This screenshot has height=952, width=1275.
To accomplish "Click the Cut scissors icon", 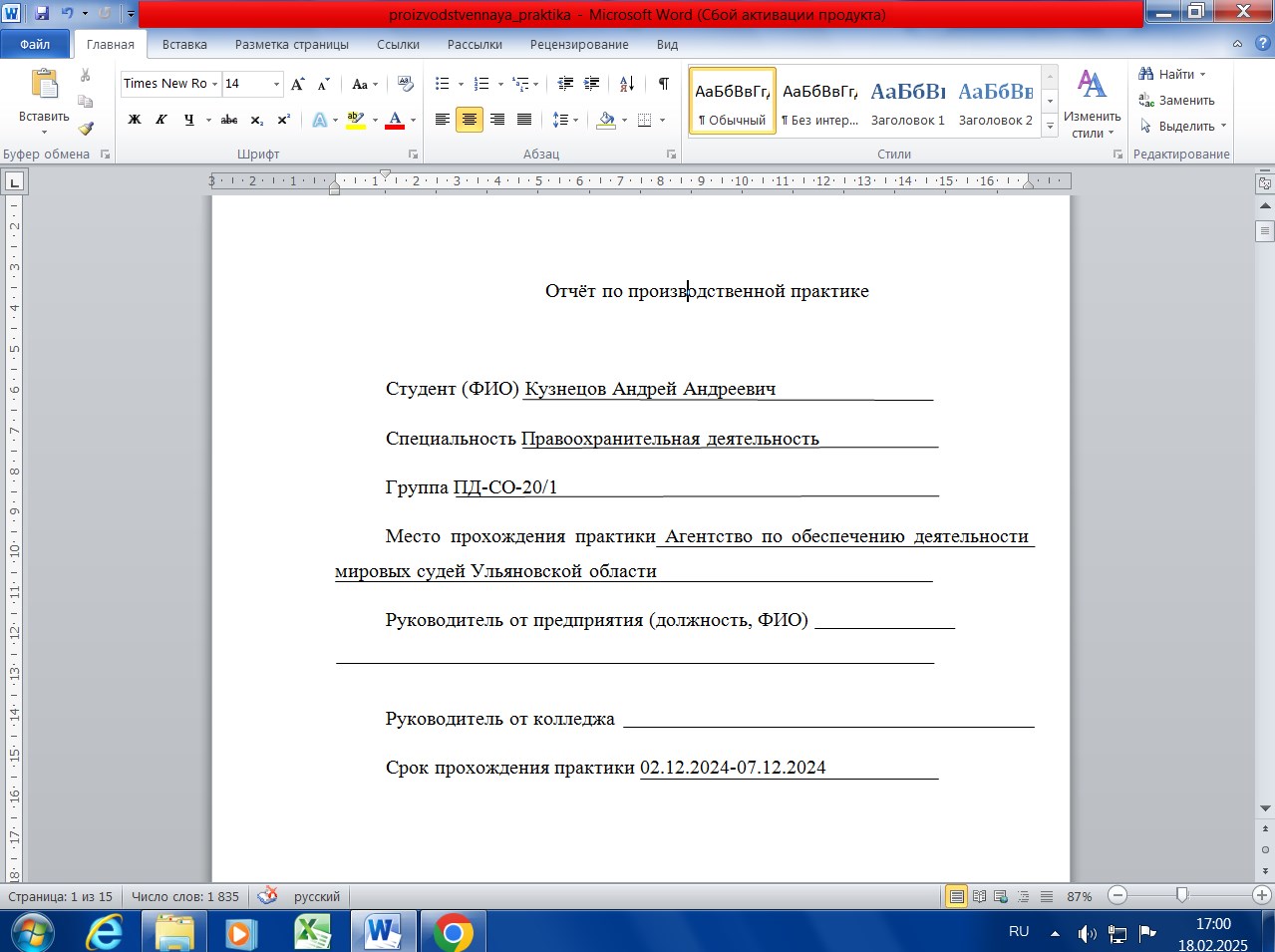I will tap(86, 75).
